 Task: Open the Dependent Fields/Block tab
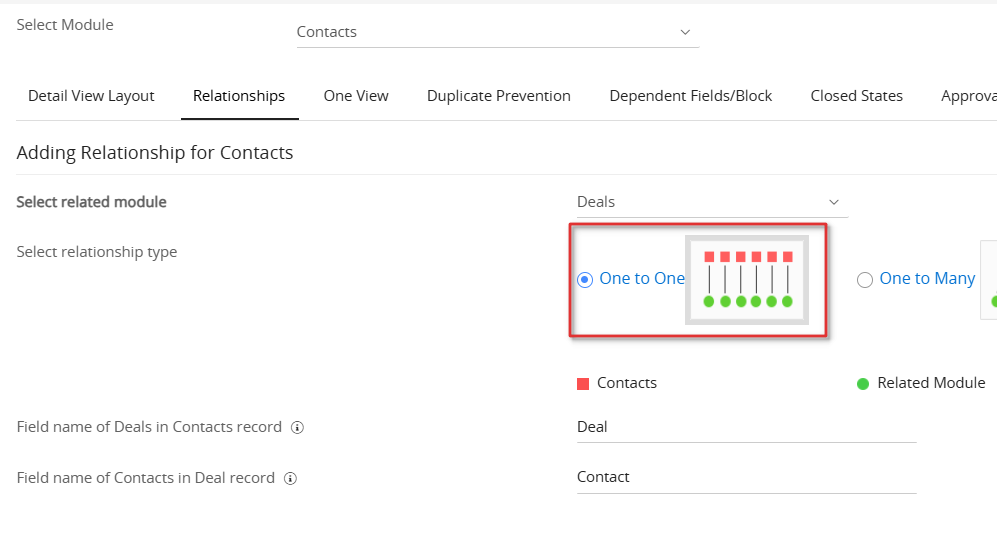click(691, 96)
